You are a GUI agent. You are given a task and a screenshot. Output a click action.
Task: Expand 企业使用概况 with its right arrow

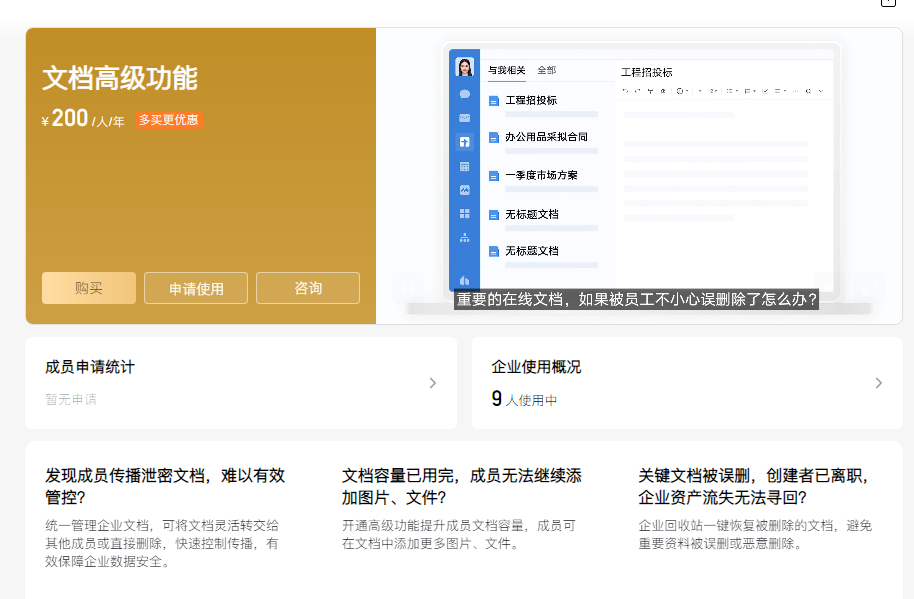click(x=878, y=383)
